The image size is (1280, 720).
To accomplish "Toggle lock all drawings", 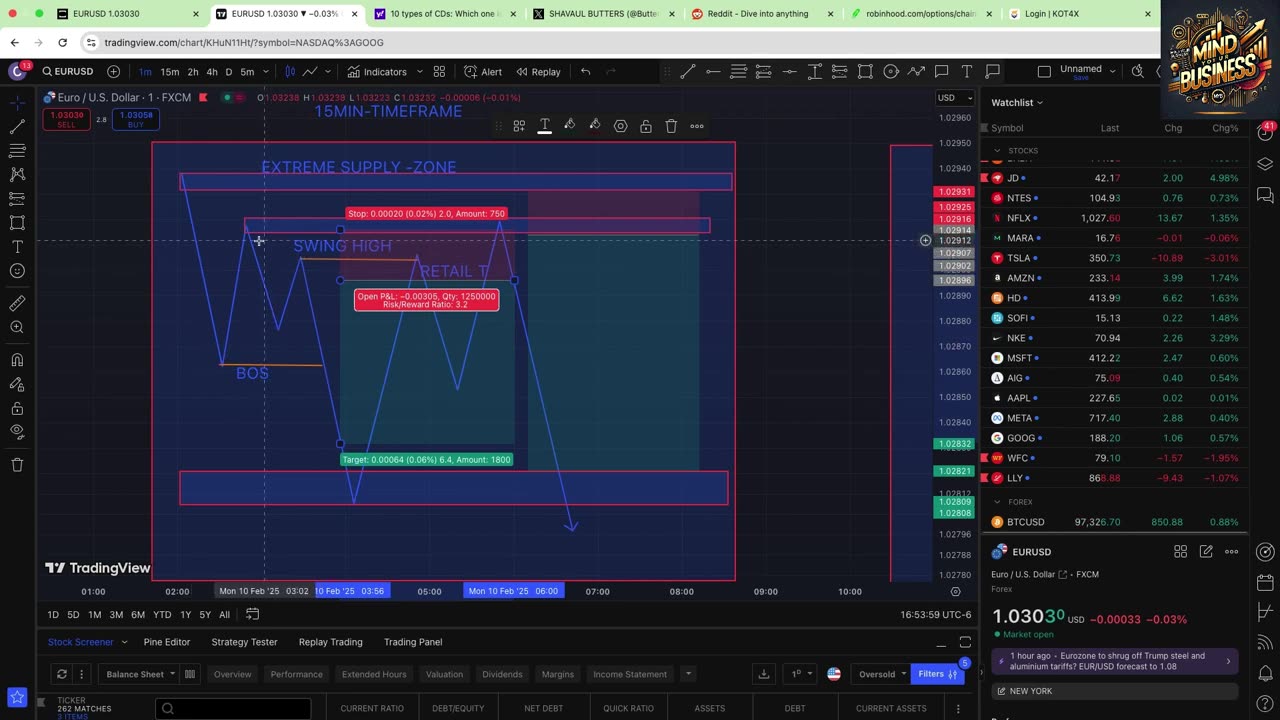I will pos(17,408).
